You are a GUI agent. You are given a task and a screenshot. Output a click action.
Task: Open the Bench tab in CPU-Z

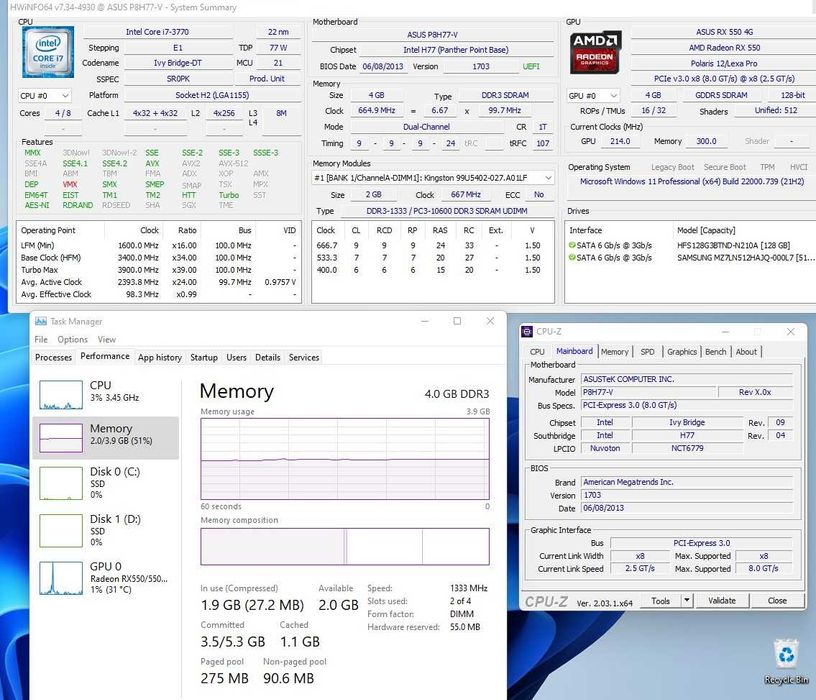tap(716, 352)
